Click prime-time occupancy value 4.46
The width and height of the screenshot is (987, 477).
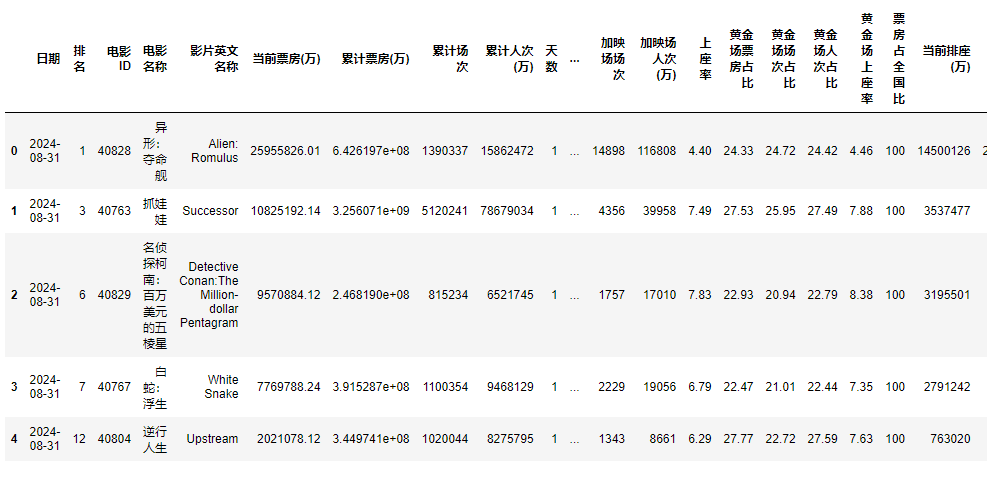click(861, 151)
